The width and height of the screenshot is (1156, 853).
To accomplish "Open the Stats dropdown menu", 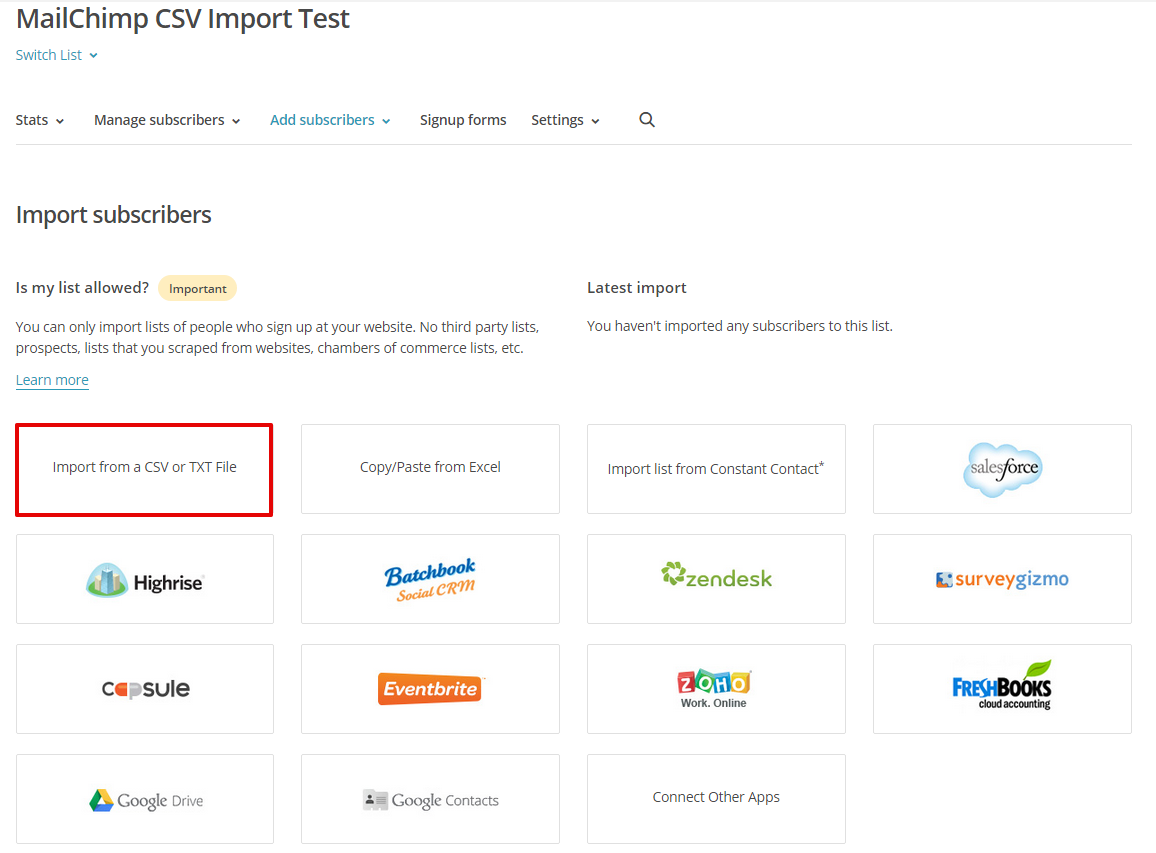I will pos(40,120).
